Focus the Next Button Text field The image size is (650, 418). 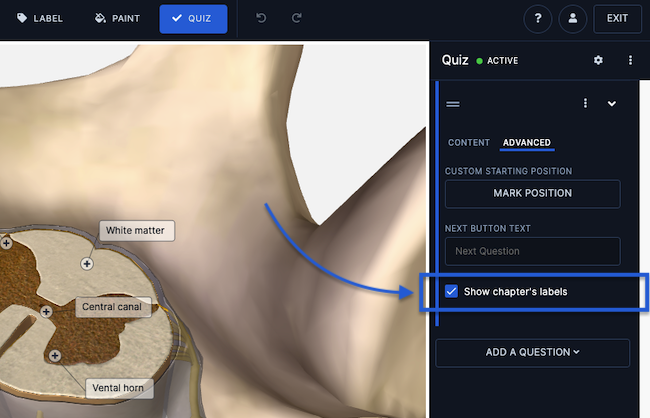click(x=533, y=251)
